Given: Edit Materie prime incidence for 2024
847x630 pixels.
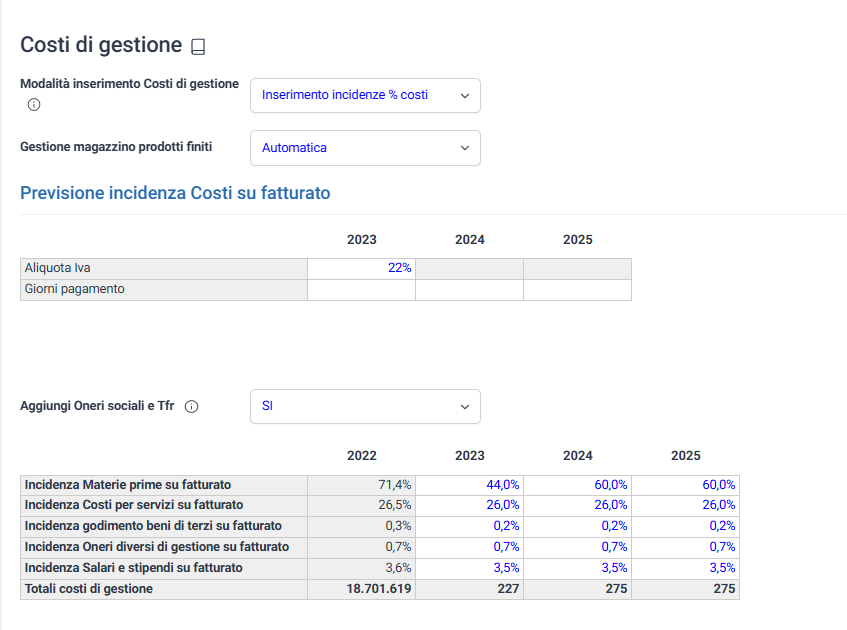Looking at the screenshot, I should (577, 484).
